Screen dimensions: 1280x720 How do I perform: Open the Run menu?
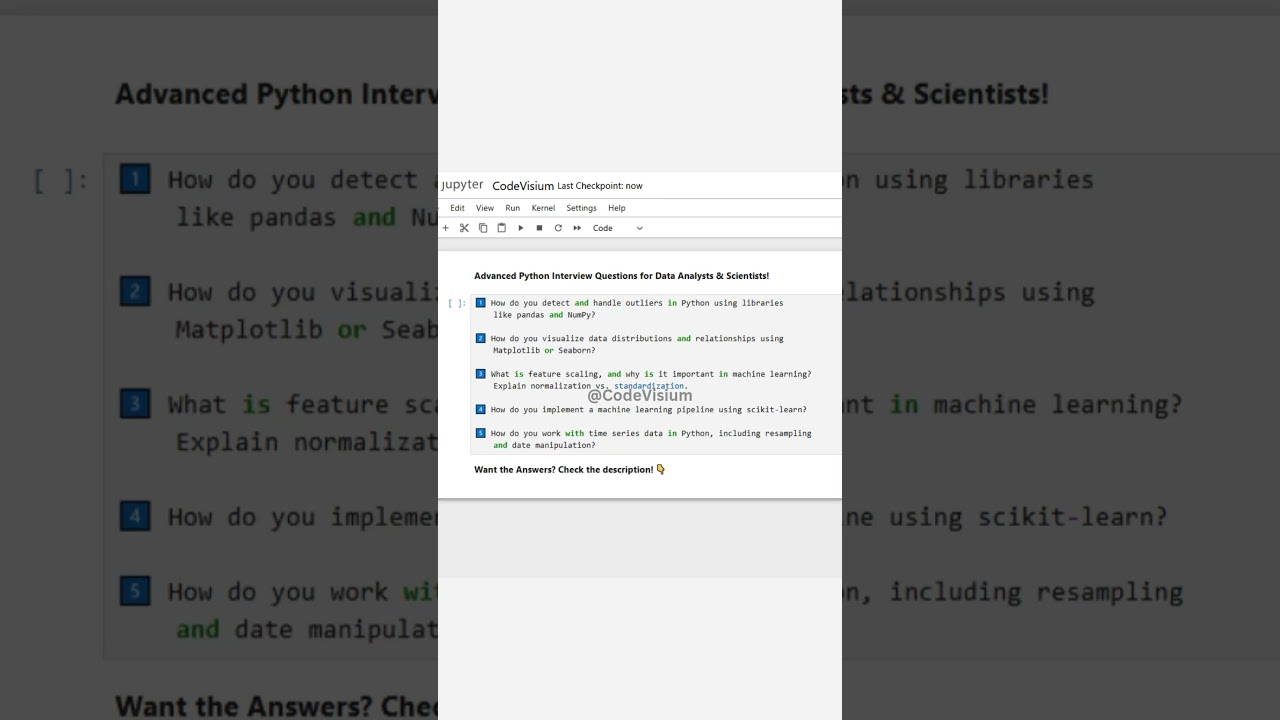click(512, 208)
